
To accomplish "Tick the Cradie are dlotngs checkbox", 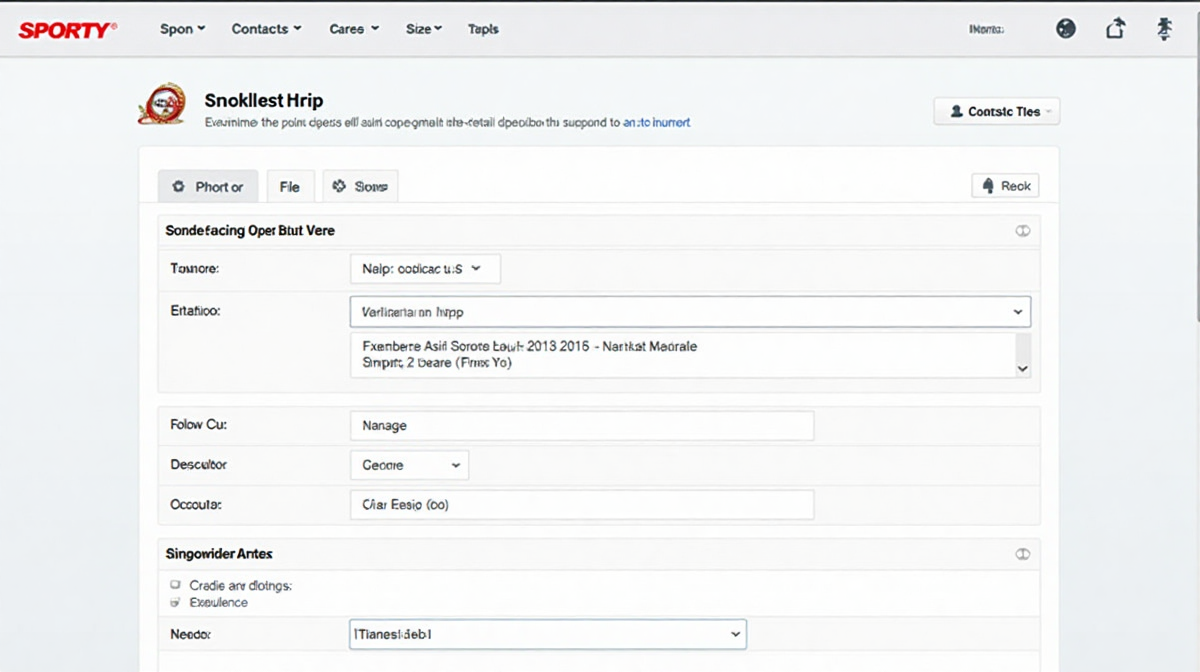I will tap(176, 585).
